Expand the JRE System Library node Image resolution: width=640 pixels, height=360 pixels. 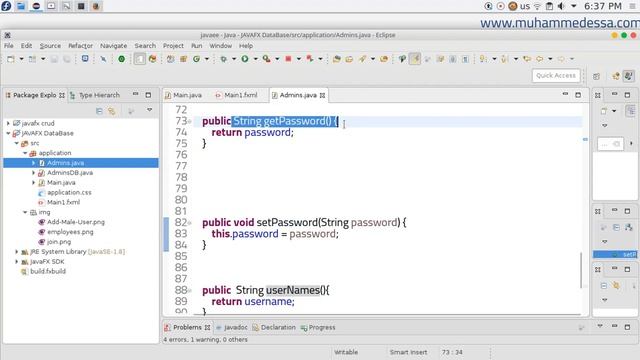pos(17,251)
